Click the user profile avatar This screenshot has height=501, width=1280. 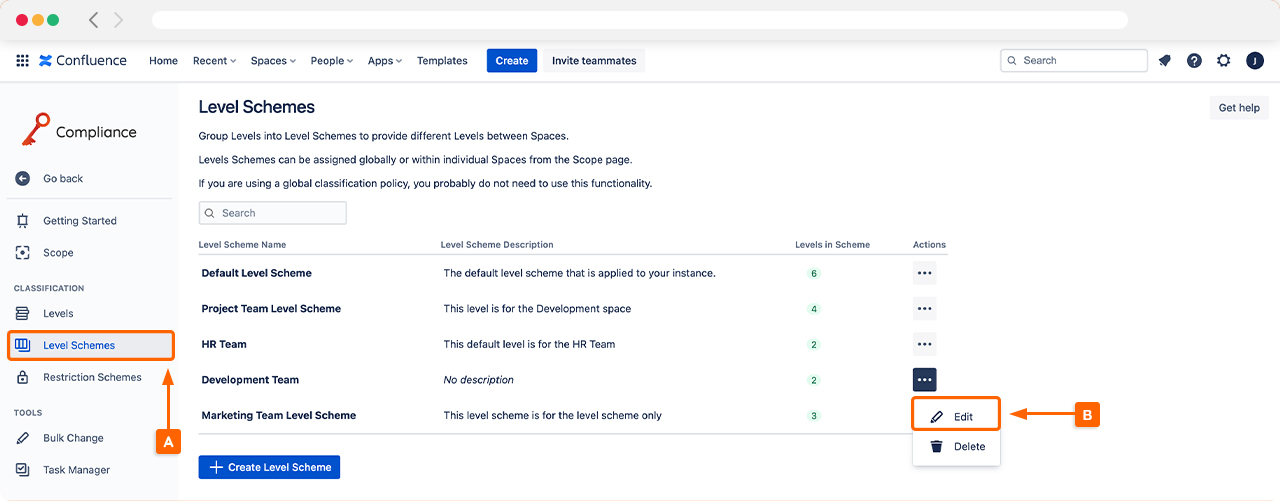point(1255,61)
